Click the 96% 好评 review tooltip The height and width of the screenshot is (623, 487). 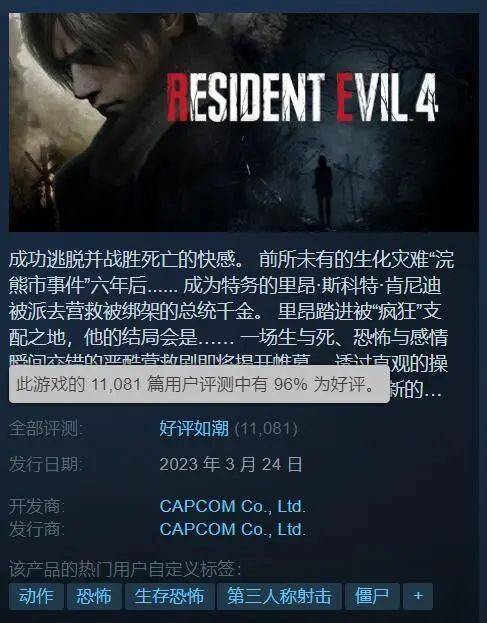[199, 384]
